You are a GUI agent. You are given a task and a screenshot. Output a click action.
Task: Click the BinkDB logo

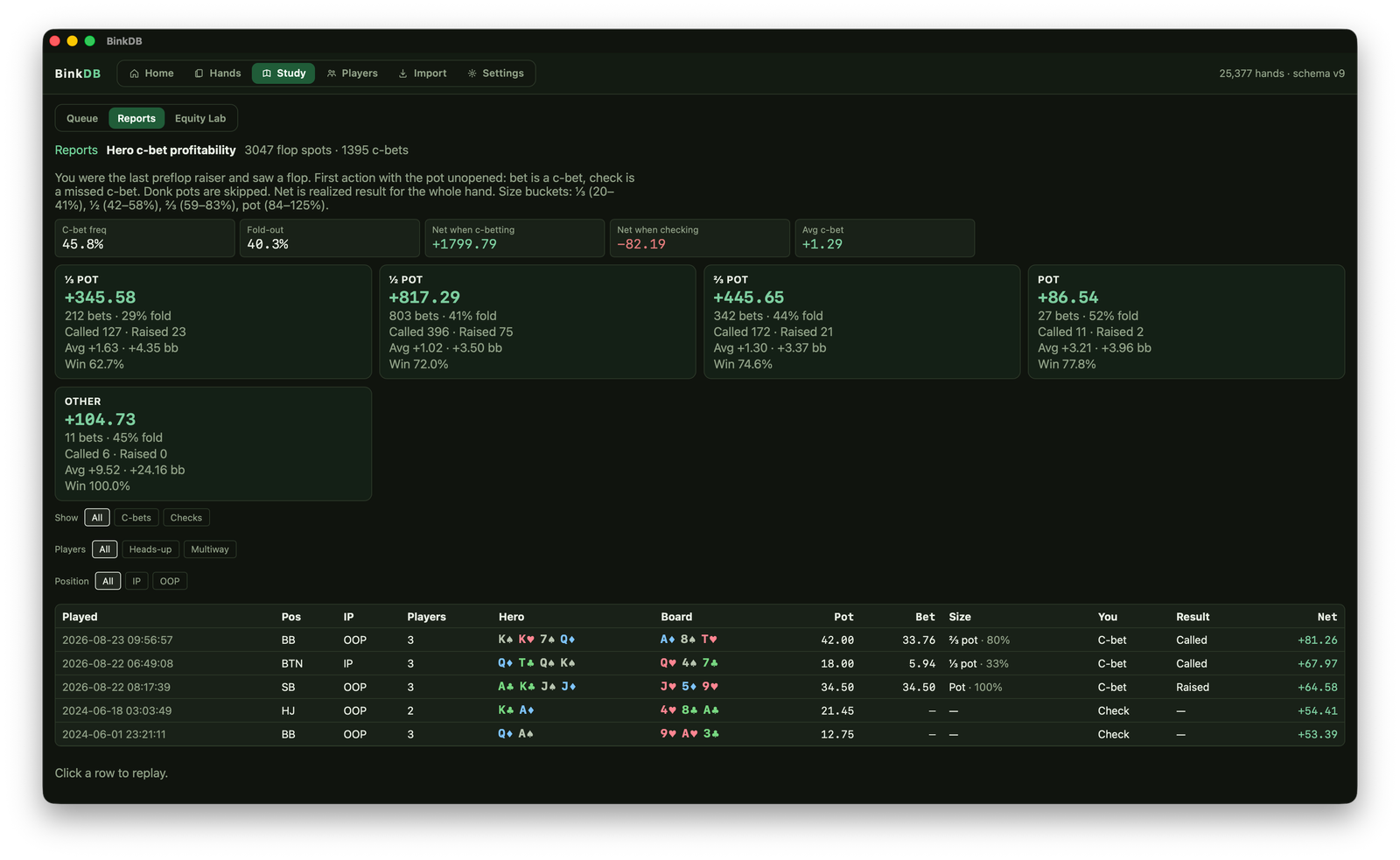(78, 73)
